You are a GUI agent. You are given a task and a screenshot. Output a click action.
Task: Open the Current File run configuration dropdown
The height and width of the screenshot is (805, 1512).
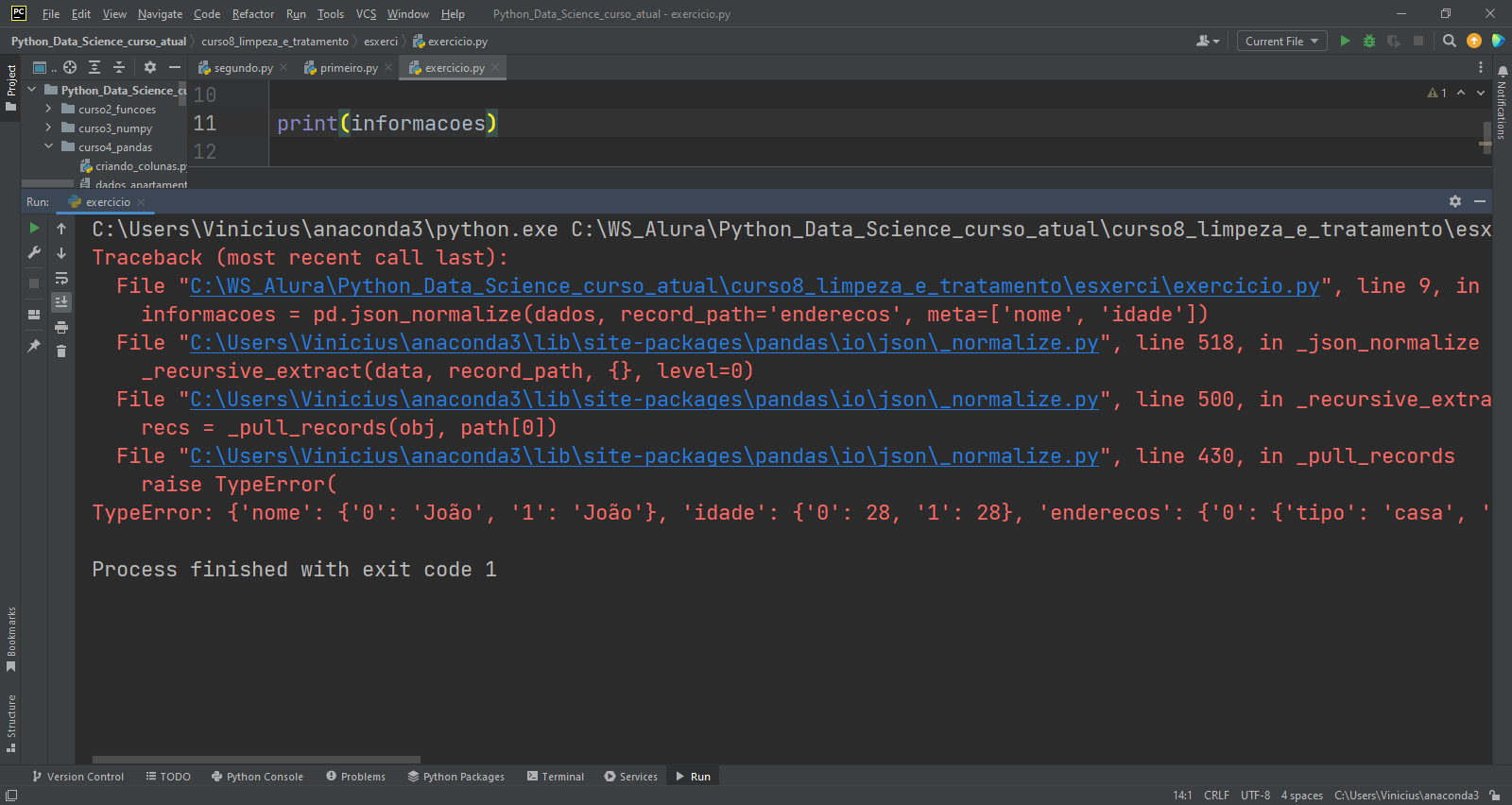pyautogui.click(x=1281, y=41)
